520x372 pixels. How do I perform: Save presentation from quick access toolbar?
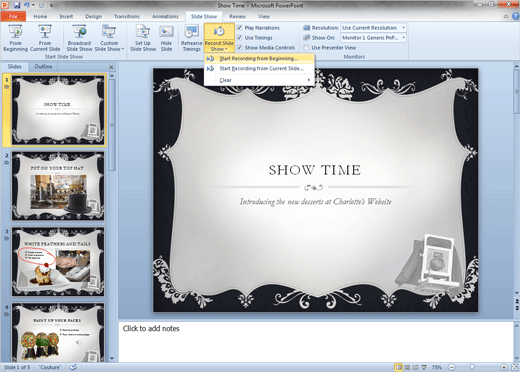point(17,5)
